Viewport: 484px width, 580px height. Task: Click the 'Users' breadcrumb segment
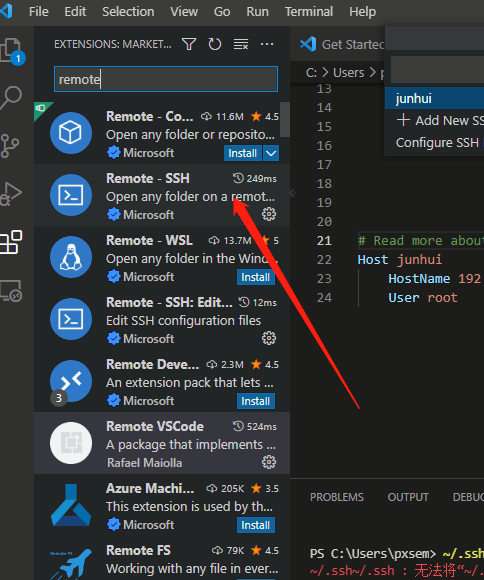(x=349, y=72)
